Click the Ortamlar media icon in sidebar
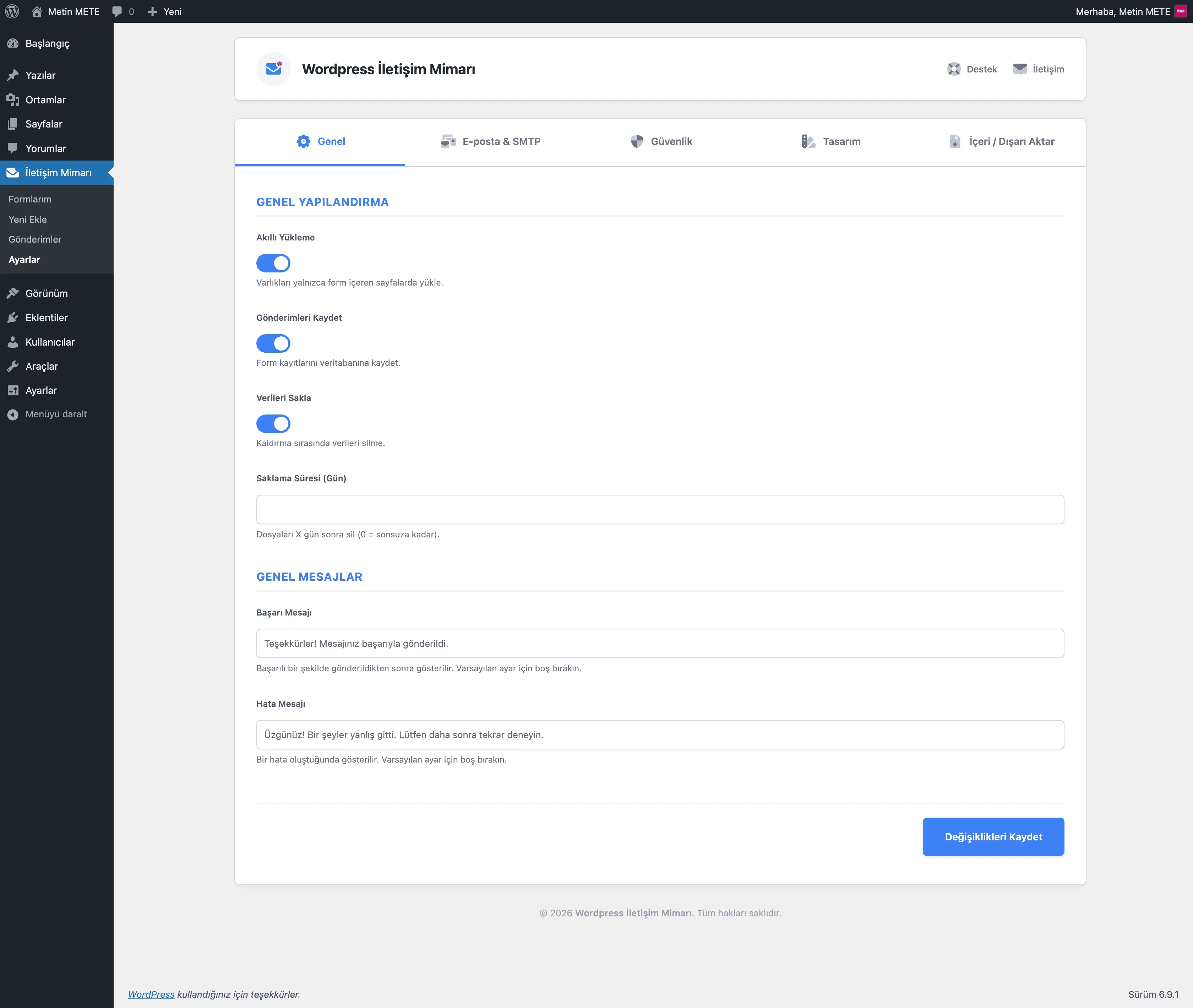1193x1008 pixels. [12, 100]
